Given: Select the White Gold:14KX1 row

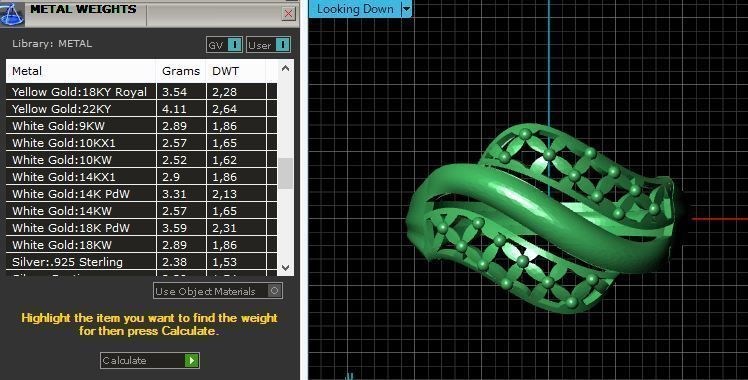Looking at the screenshot, I should click(x=141, y=177).
